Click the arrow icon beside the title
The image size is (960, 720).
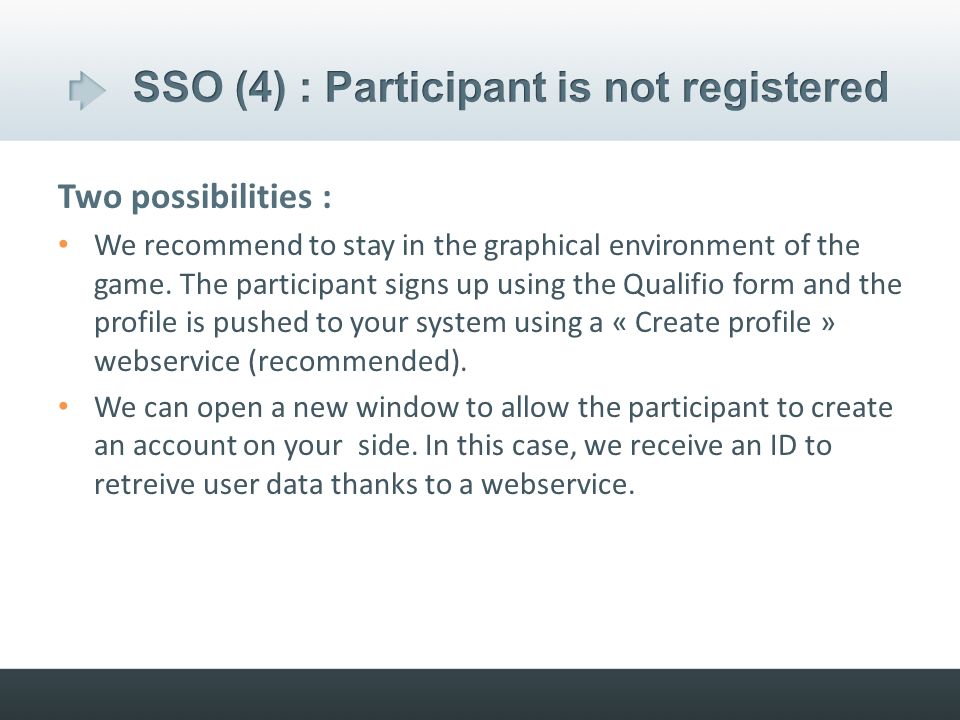(87, 91)
